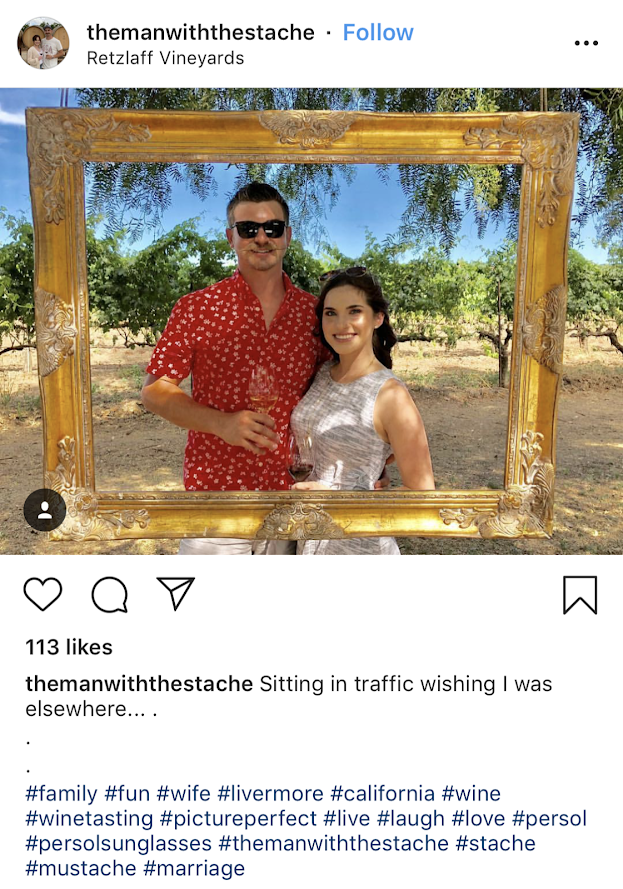
Task: Save post with bookmark icon
Action: pyautogui.click(x=580, y=595)
